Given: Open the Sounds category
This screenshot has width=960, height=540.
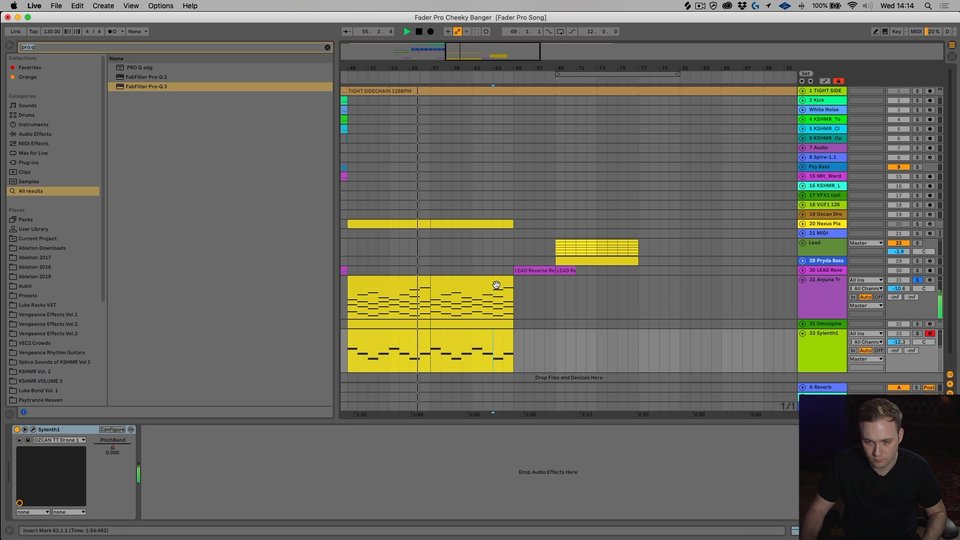Looking at the screenshot, I should pos(28,105).
